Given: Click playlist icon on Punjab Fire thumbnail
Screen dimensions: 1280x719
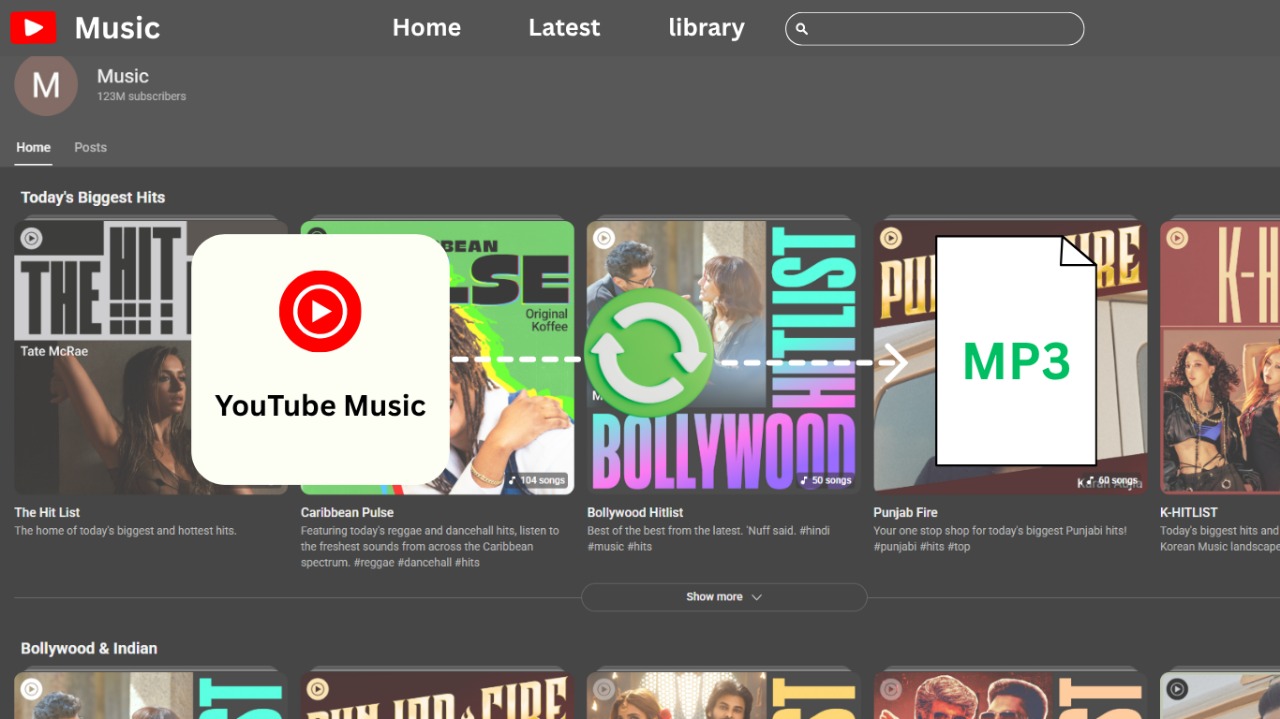Looking at the screenshot, I should pyautogui.click(x=891, y=238).
